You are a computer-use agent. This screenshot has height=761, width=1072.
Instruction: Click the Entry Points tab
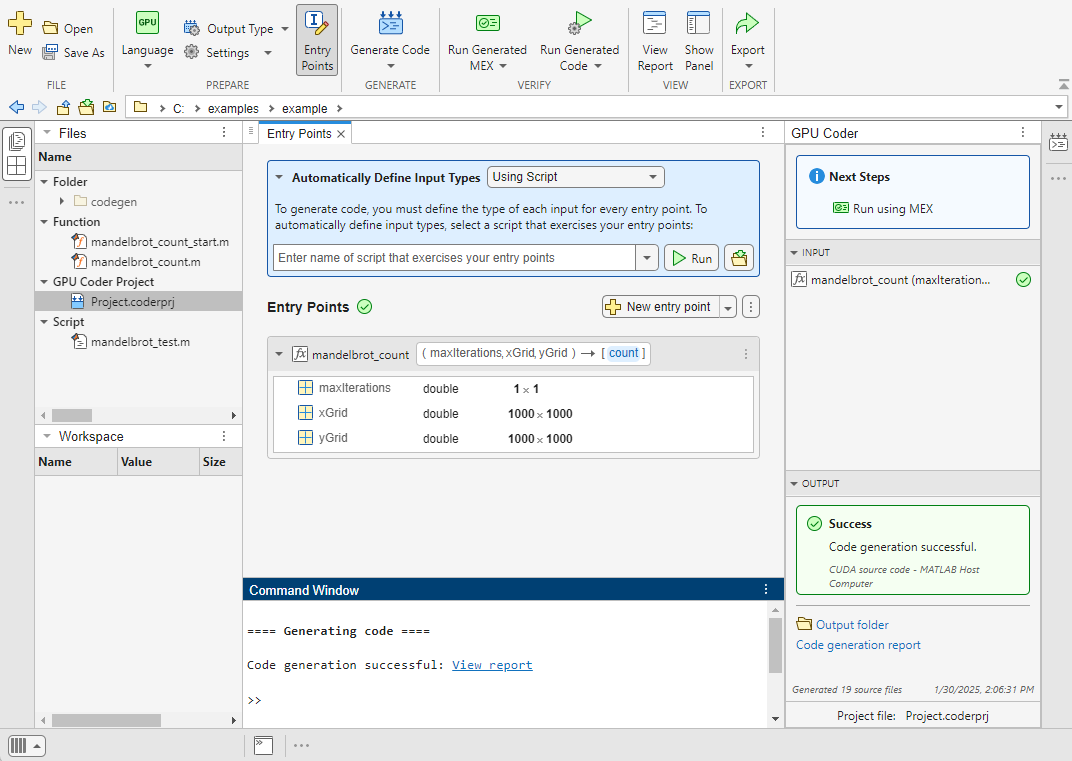click(299, 133)
